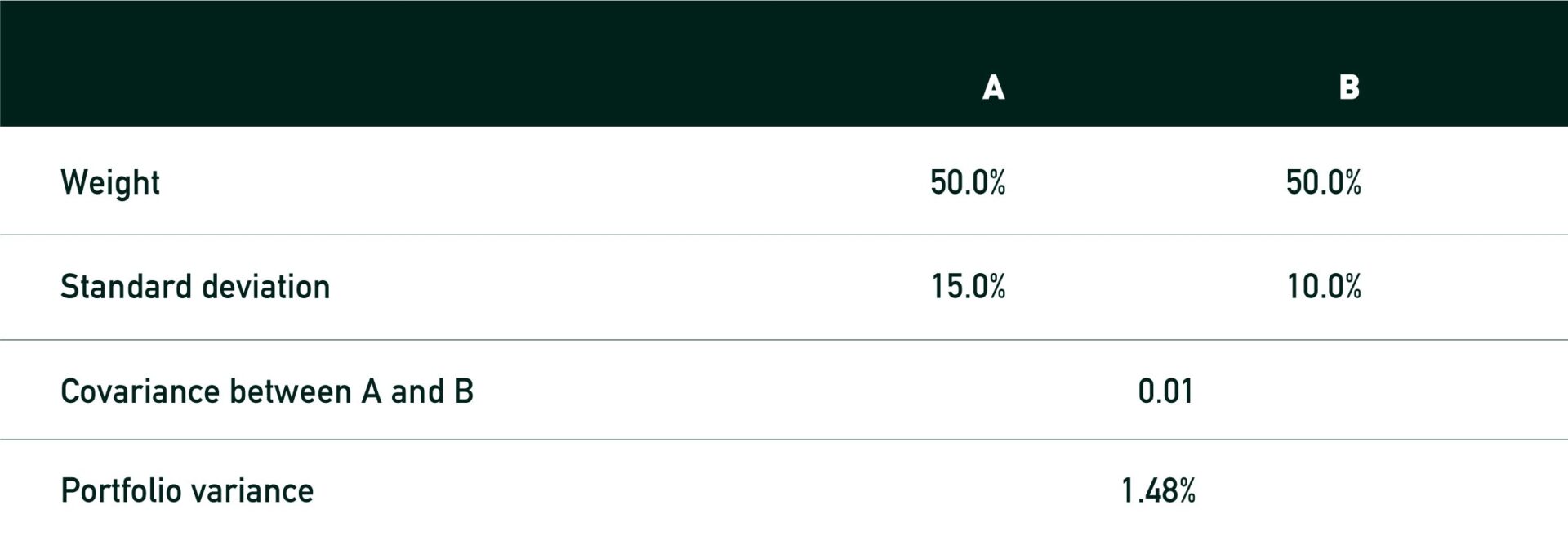Click the letter A in the Covariance label
Viewport: 1568px width, 550px height.
371,392
